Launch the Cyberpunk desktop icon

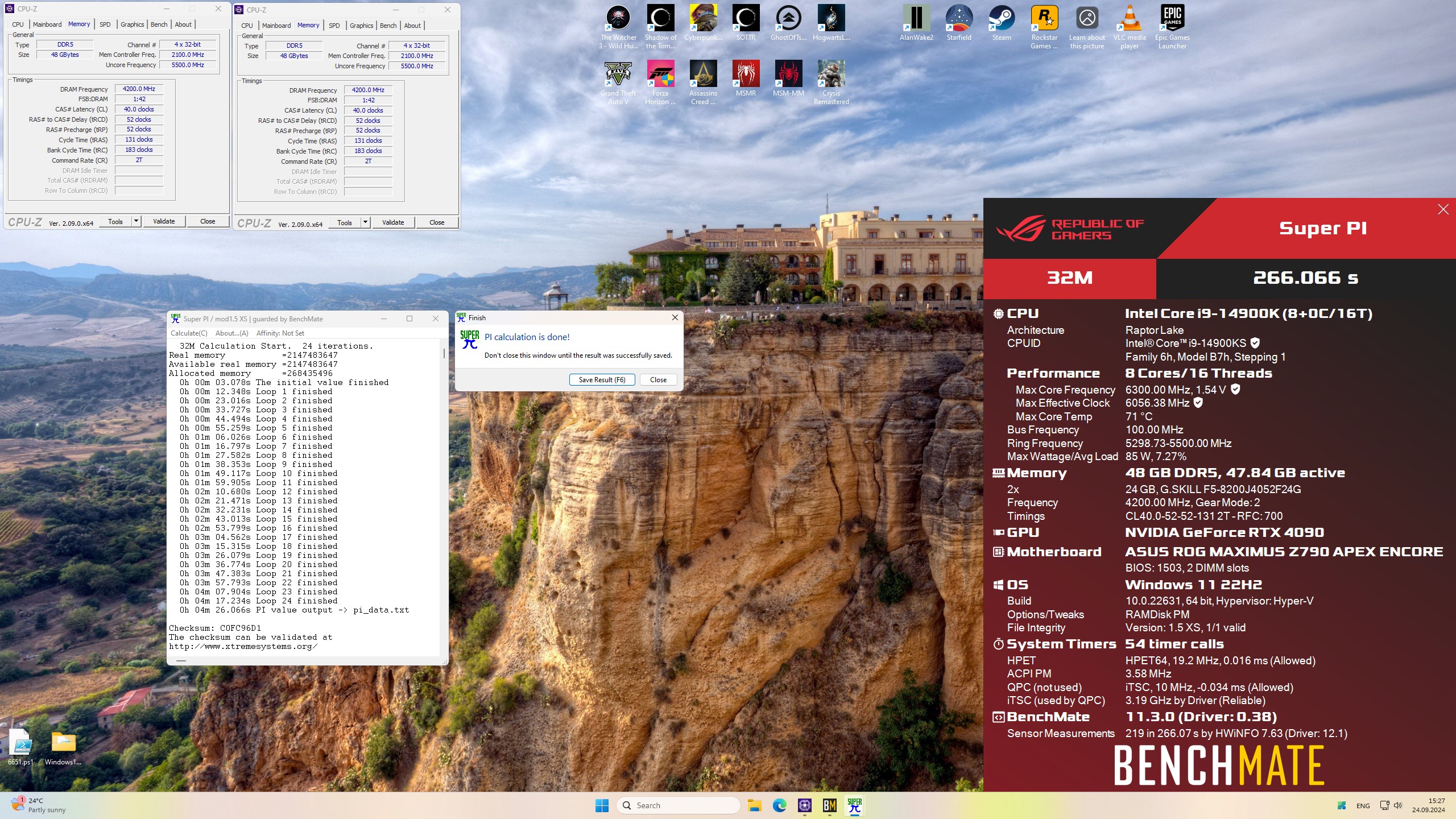703,23
